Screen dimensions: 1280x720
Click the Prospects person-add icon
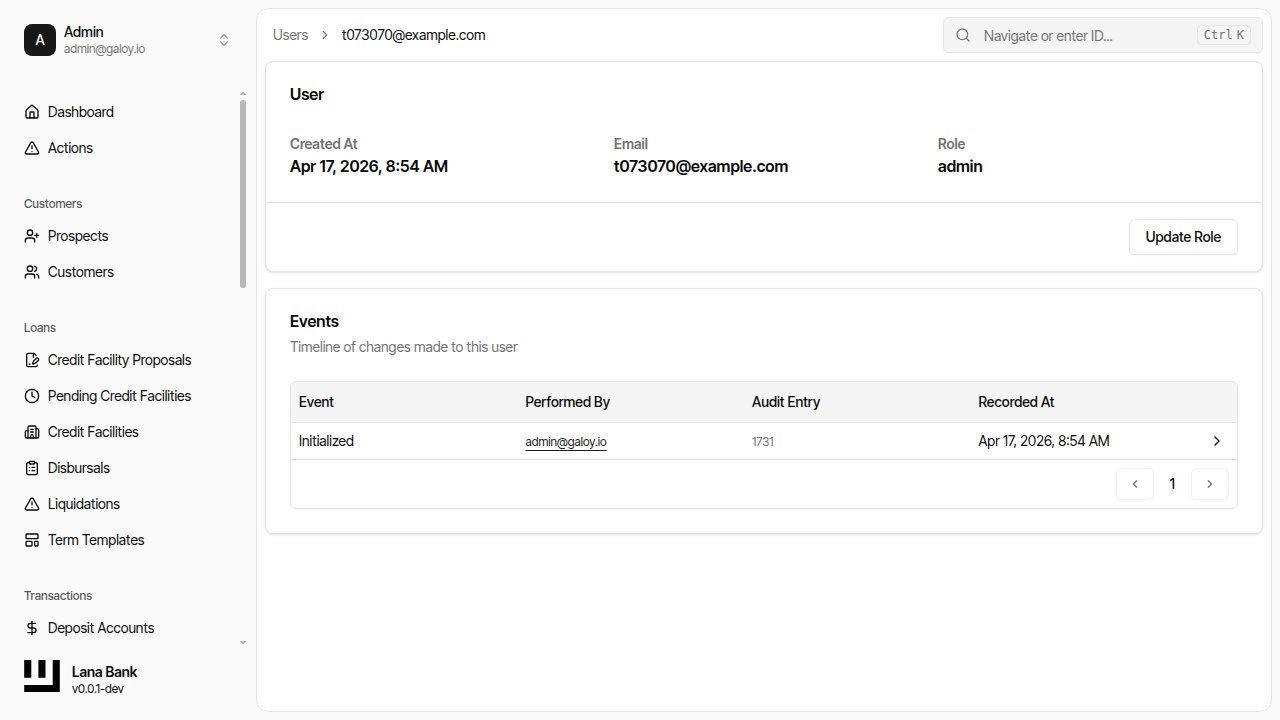(x=31, y=235)
